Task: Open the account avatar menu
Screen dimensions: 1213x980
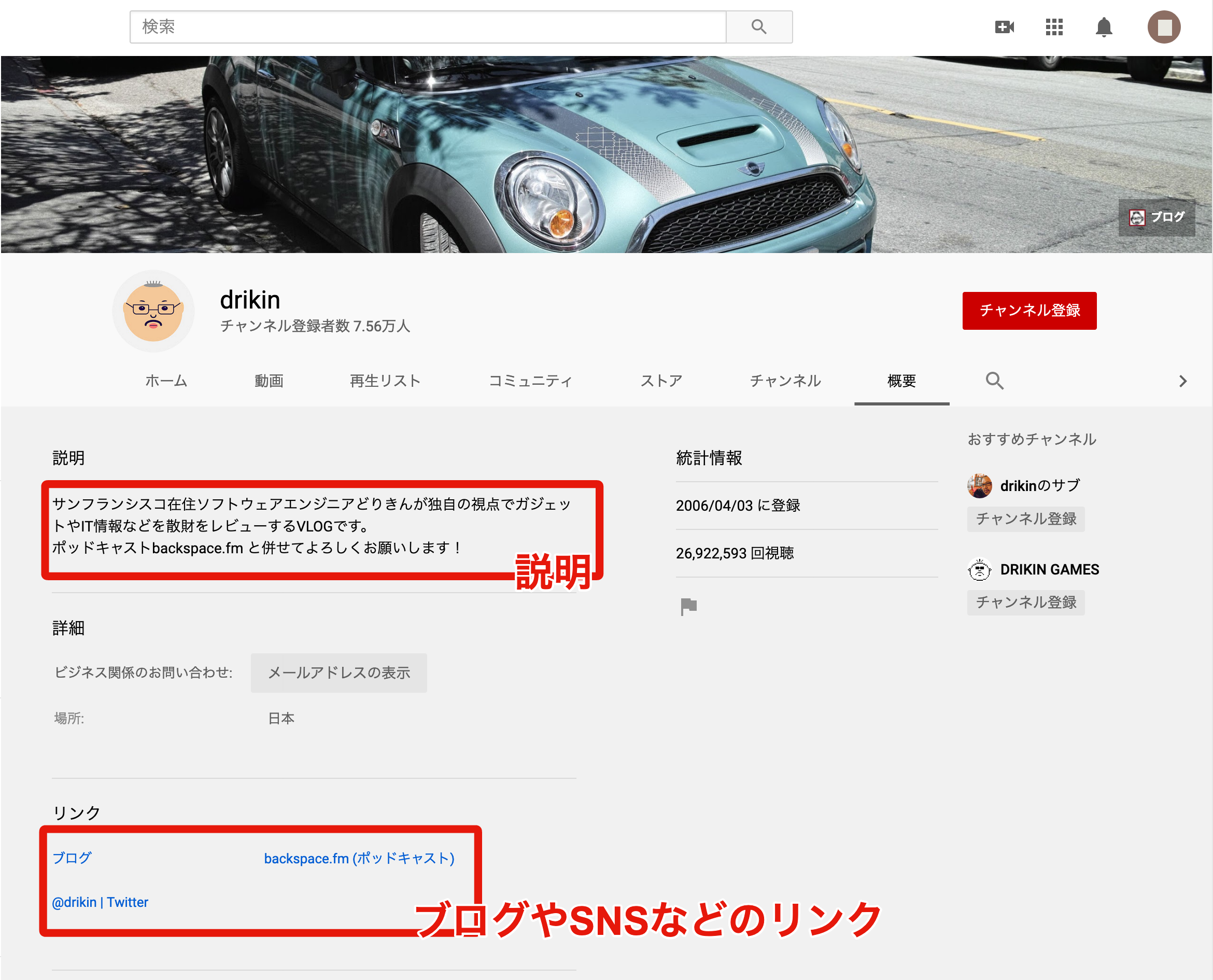Action: pyautogui.click(x=1164, y=26)
